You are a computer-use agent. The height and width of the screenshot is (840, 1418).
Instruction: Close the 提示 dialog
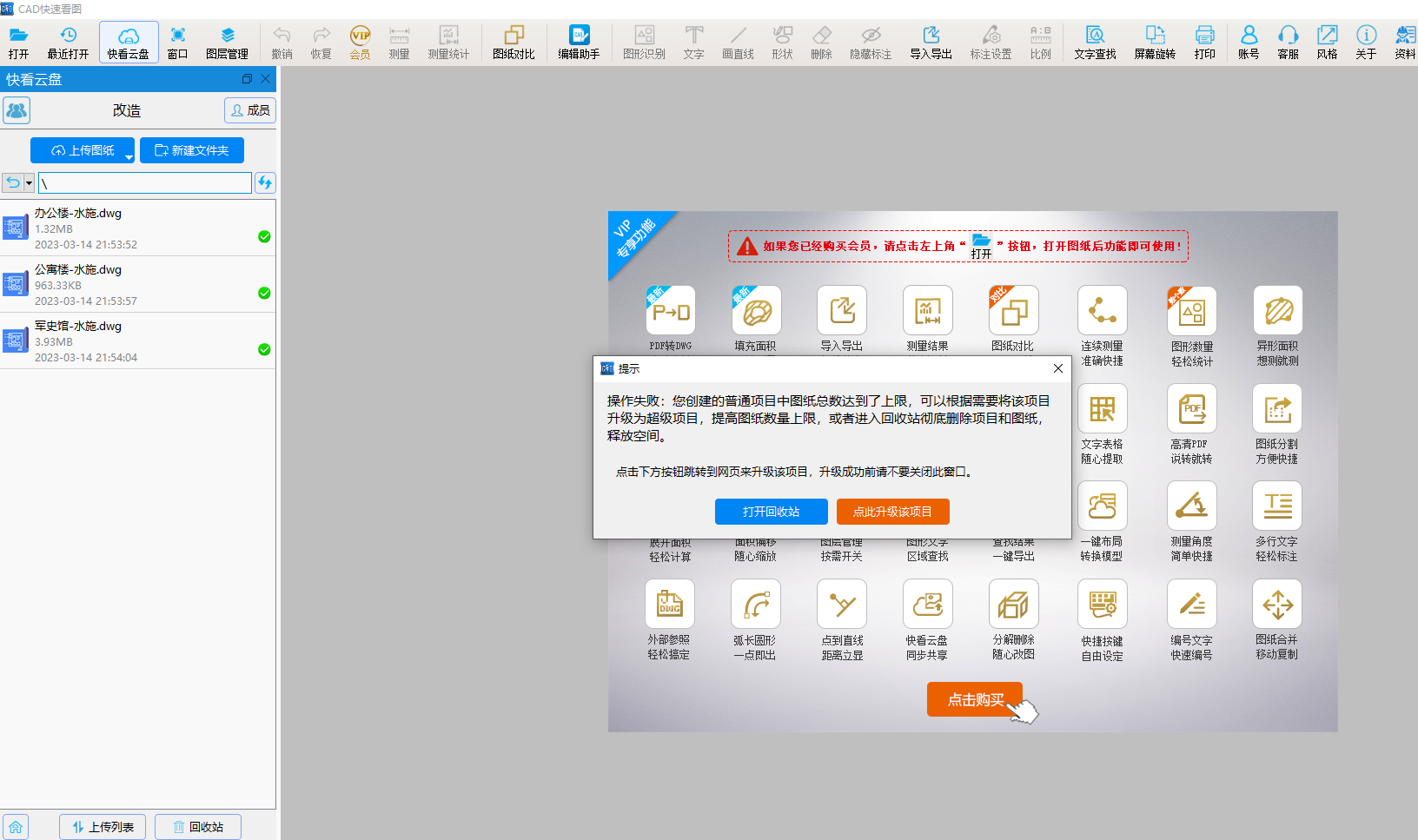coord(1057,368)
